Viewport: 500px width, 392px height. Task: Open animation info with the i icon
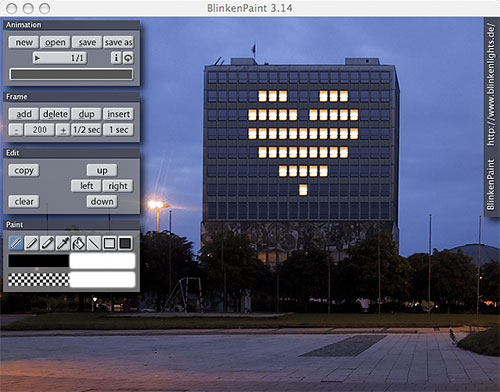click(x=116, y=58)
